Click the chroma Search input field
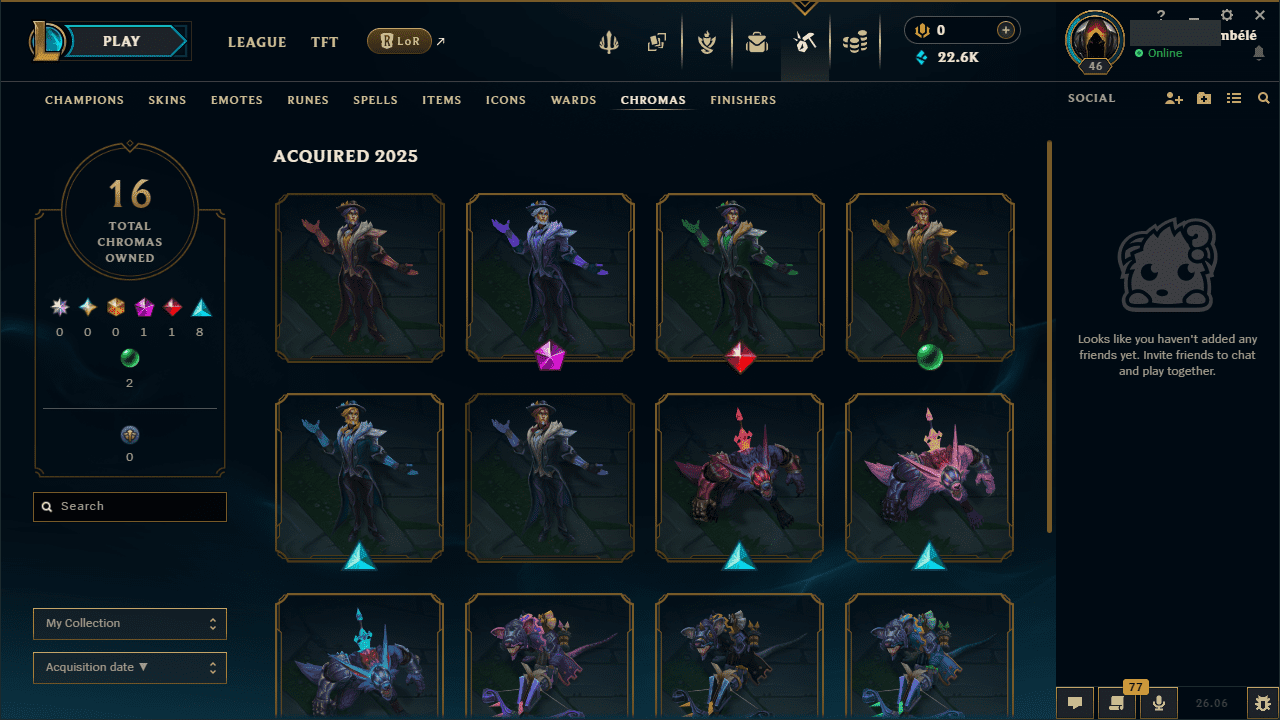This screenshot has height=720, width=1280. 130,507
